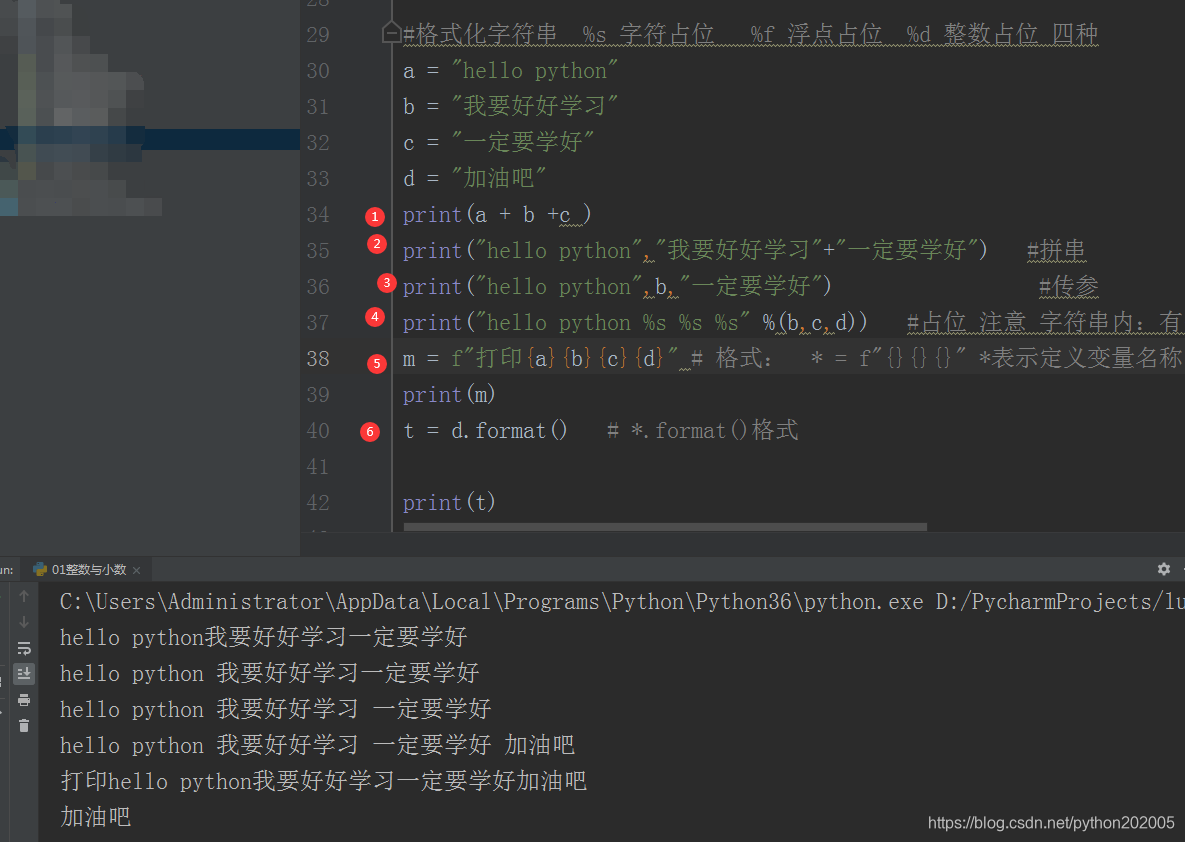The image size is (1185, 842).
Task: Click the f-string 'f"打印{a}{b}{c}{d}"' on line 38
Action: pyautogui.click(x=565, y=358)
